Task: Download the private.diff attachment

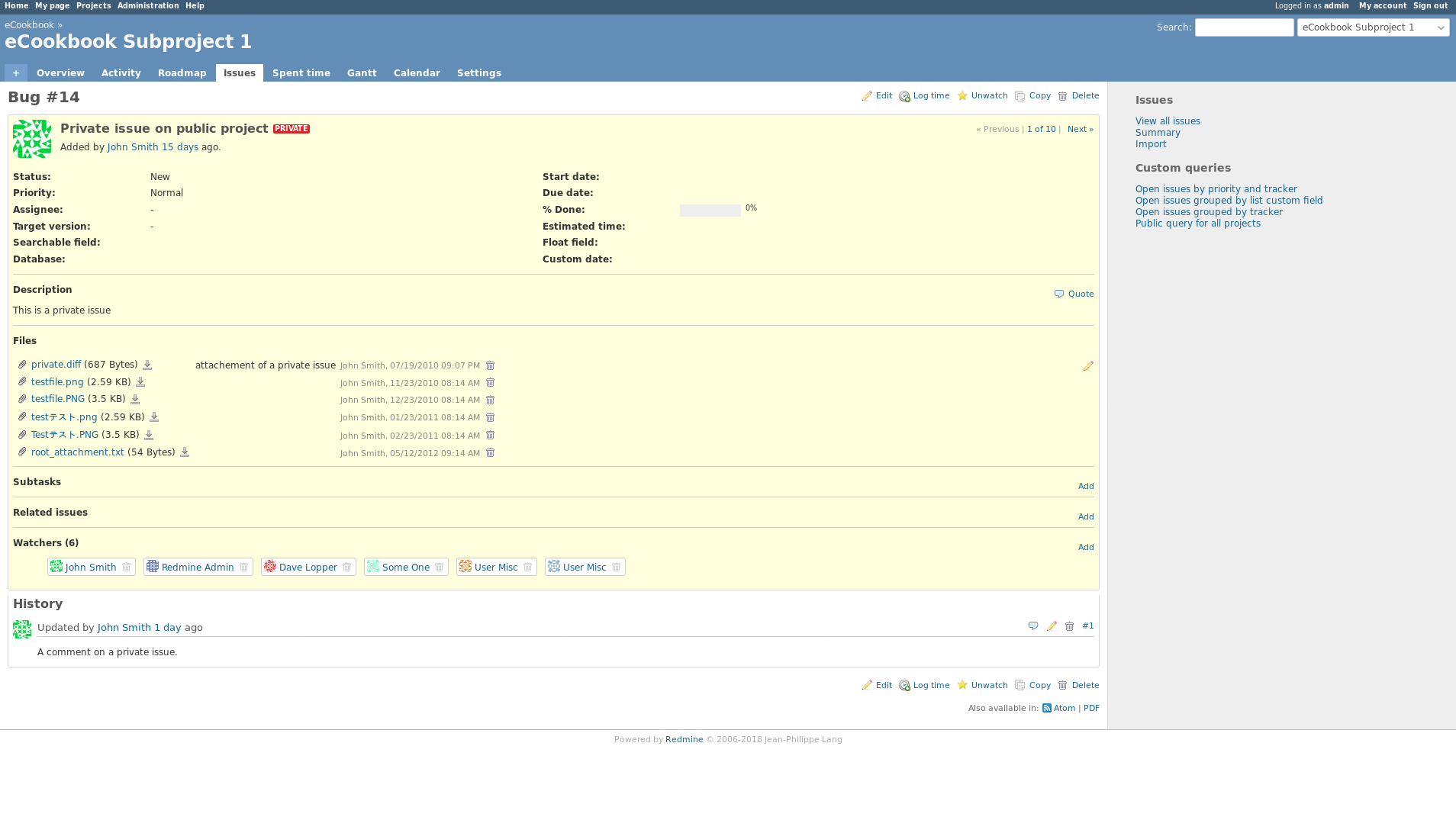Action: 147,365
